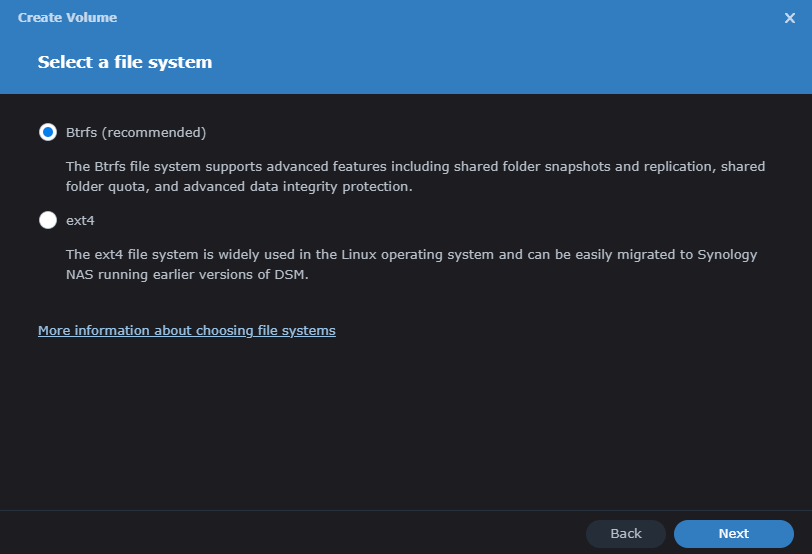This screenshot has height=554, width=812.
Task: Go to previous step with Back
Action: pos(626,534)
